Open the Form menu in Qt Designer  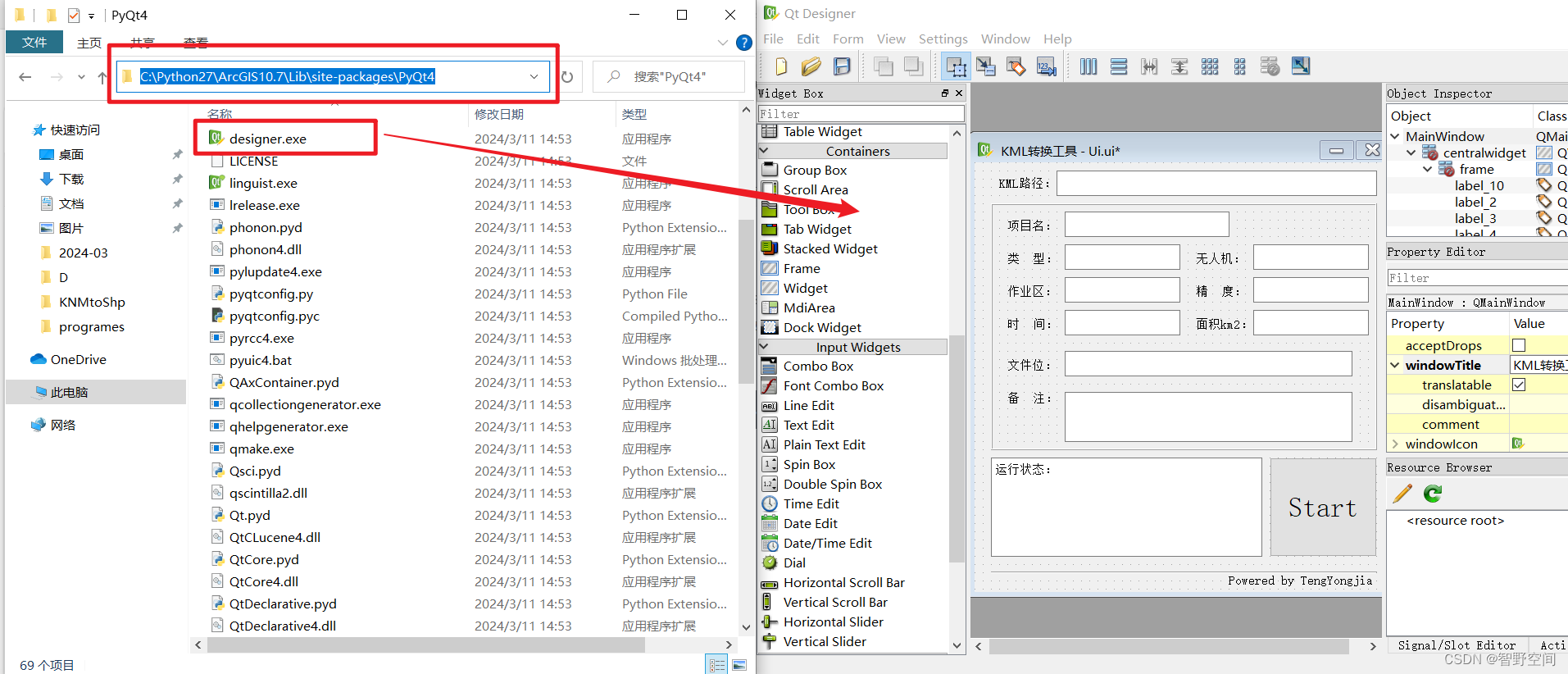tap(848, 39)
